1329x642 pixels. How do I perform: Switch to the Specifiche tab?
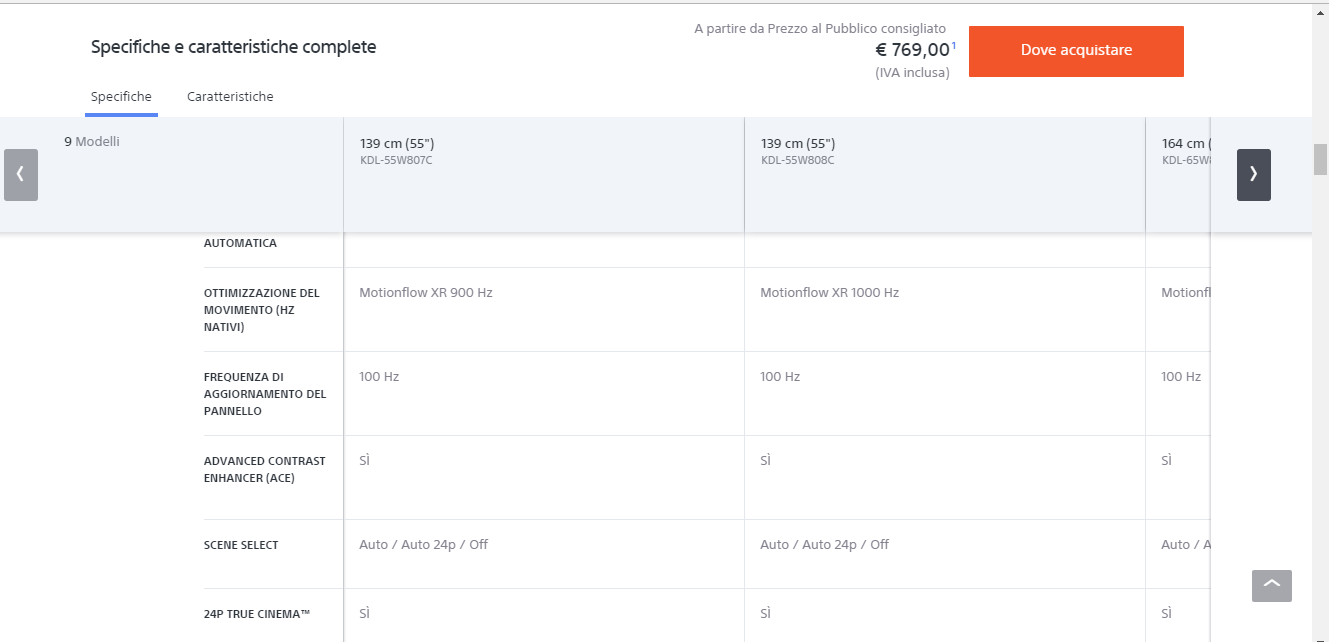pos(121,97)
